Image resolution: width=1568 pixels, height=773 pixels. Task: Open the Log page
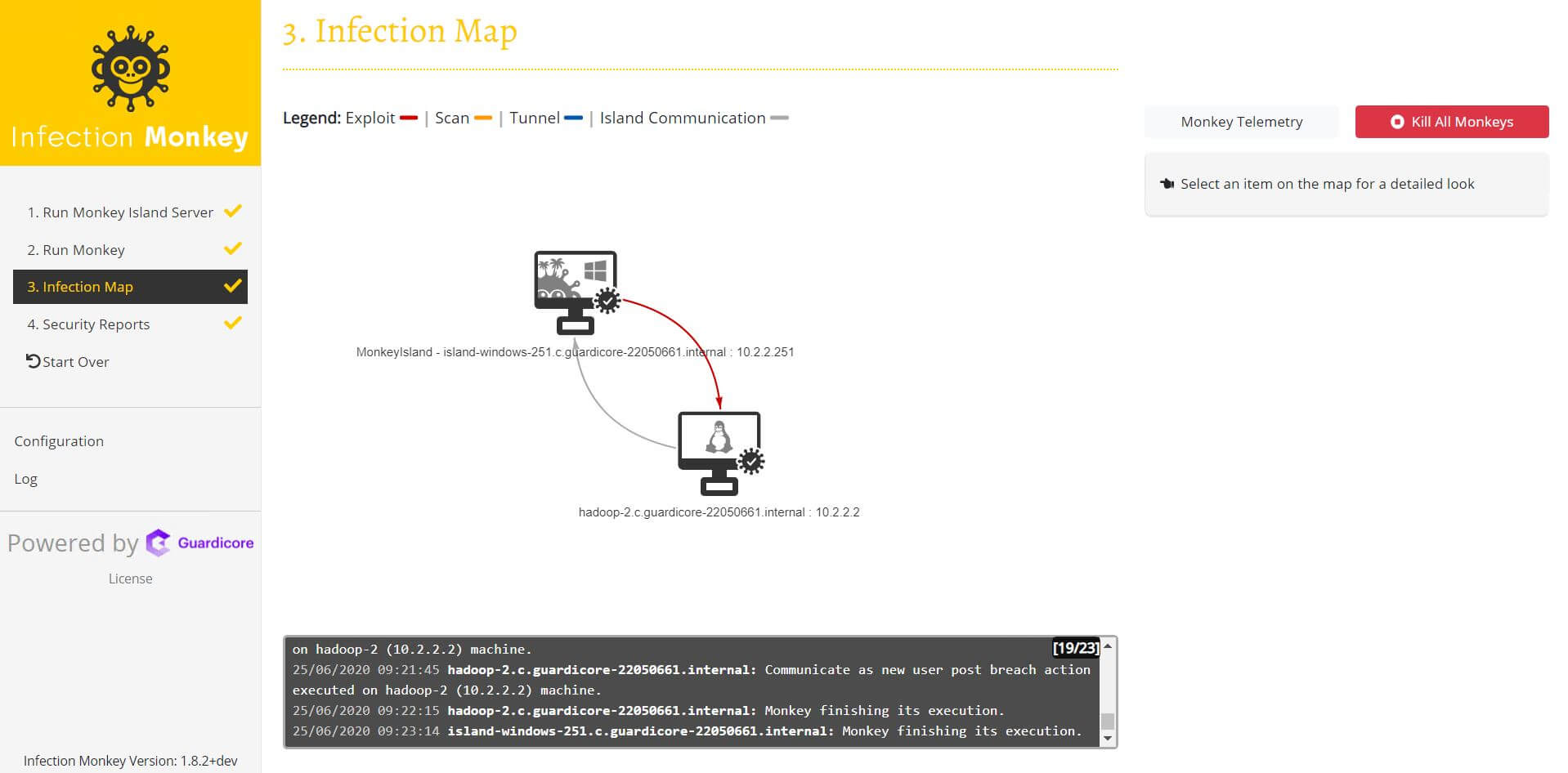26,479
